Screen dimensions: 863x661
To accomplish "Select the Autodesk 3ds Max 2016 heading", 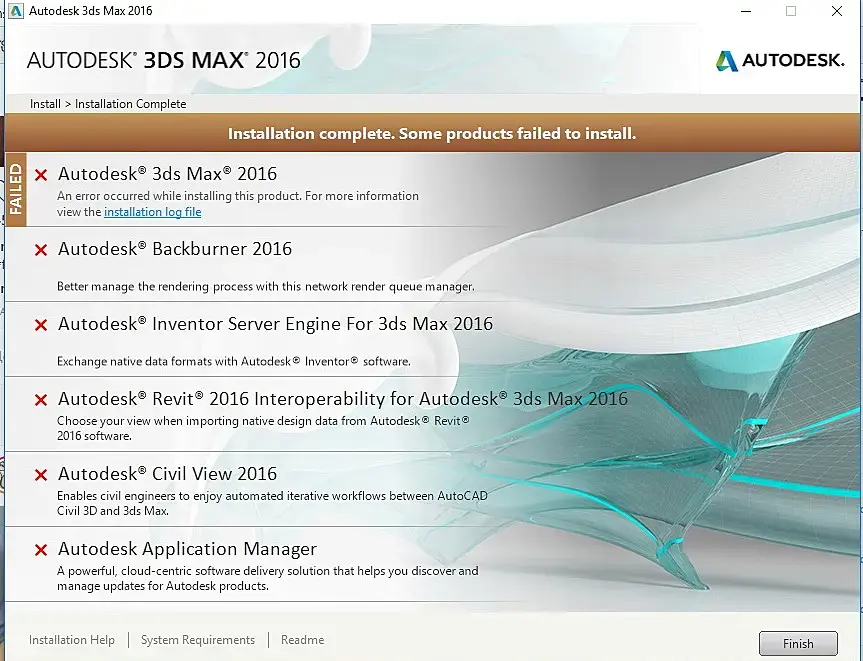I will click(x=167, y=173).
